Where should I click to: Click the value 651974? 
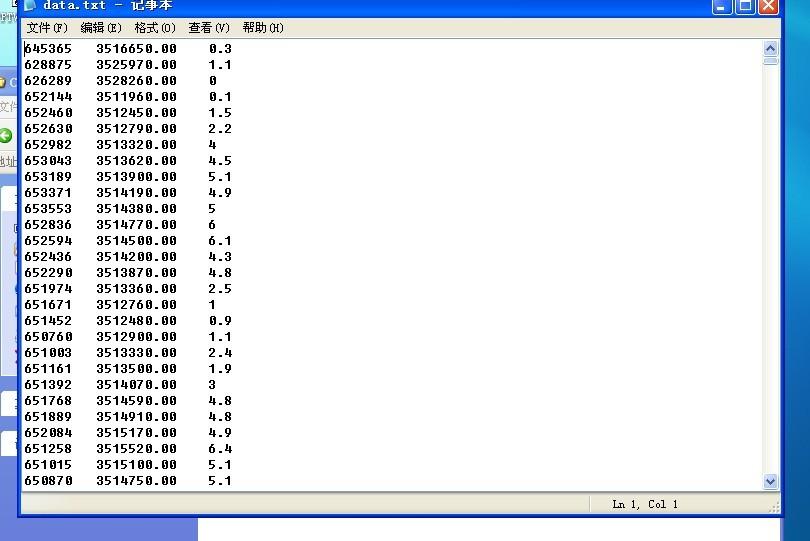point(48,289)
